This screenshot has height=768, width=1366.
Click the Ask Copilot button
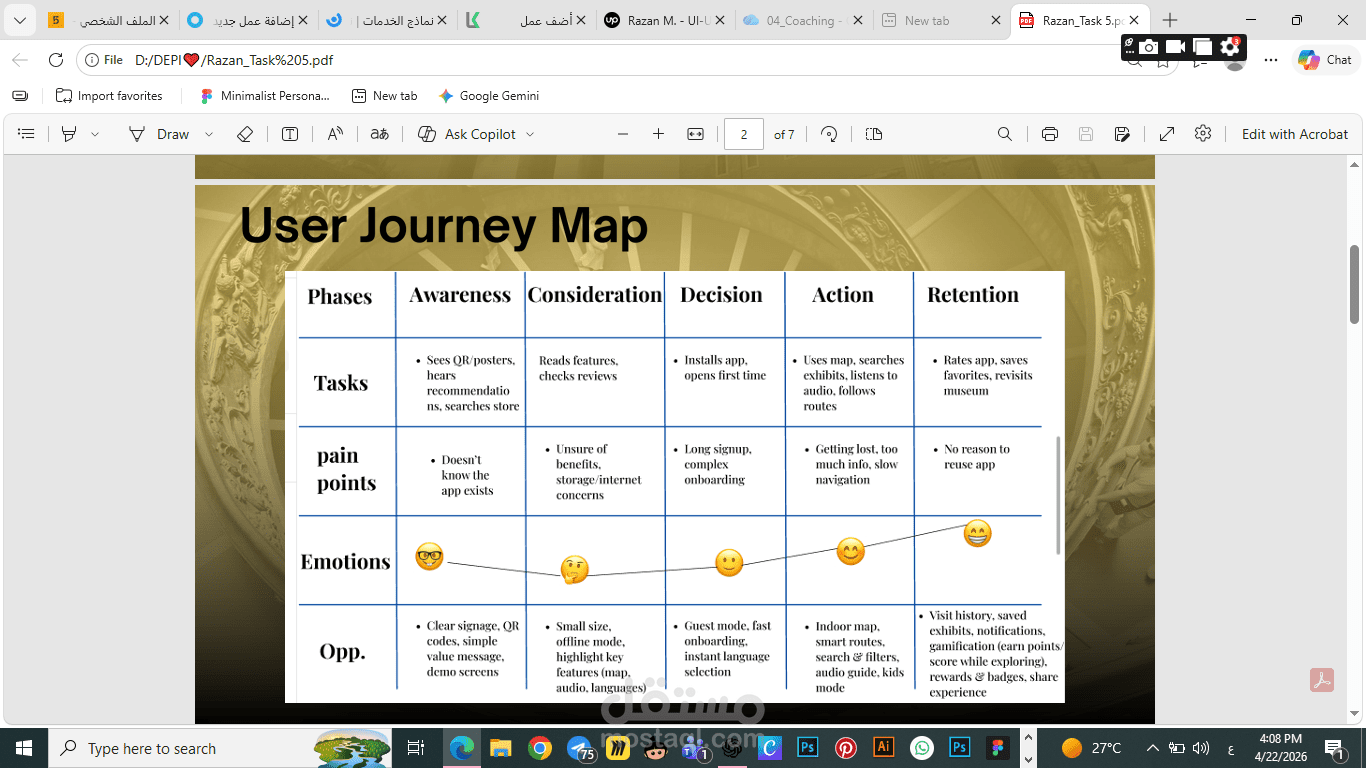tap(467, 134)
